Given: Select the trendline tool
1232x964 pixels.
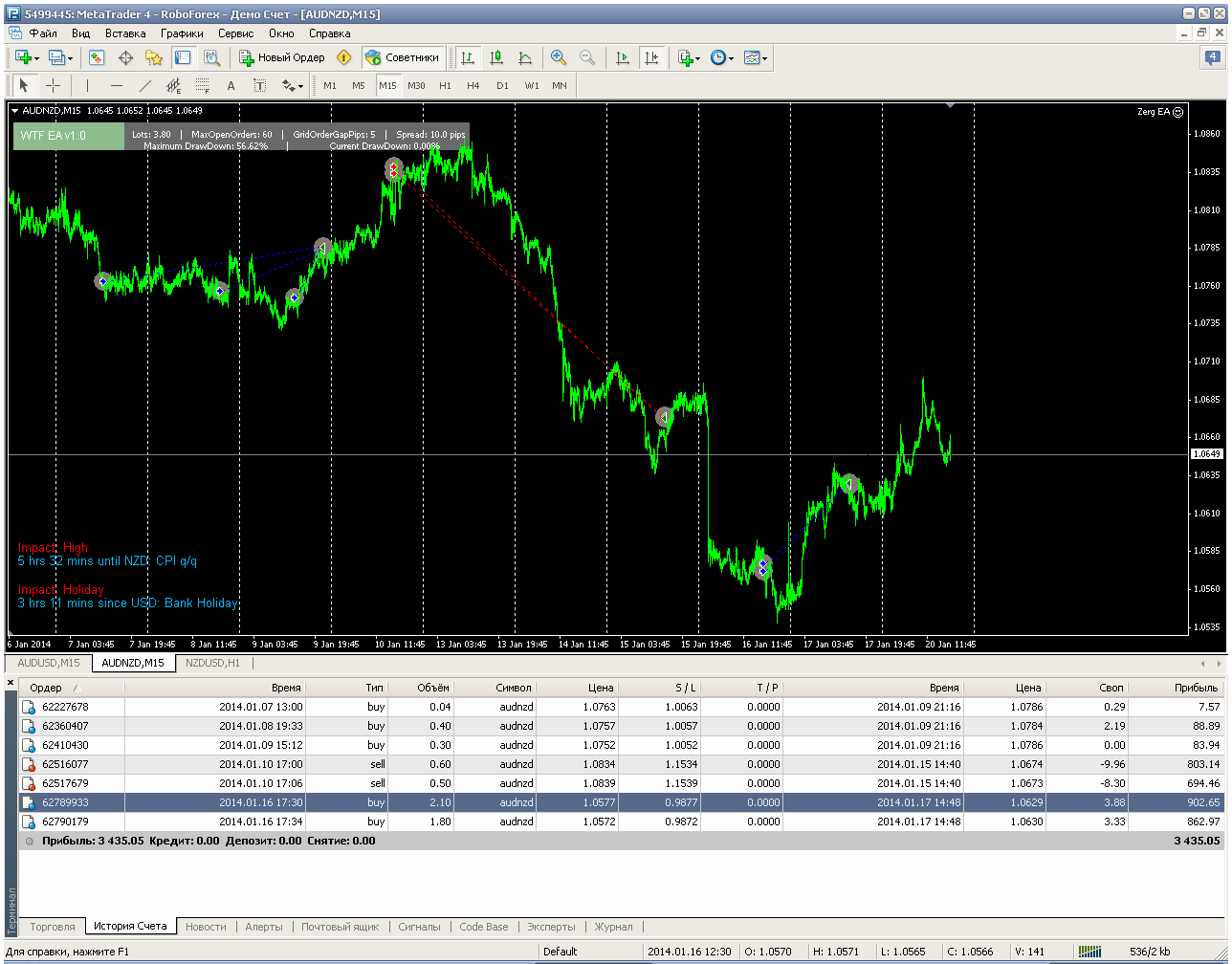Looking at the screenshot, I should coord(144,85).
